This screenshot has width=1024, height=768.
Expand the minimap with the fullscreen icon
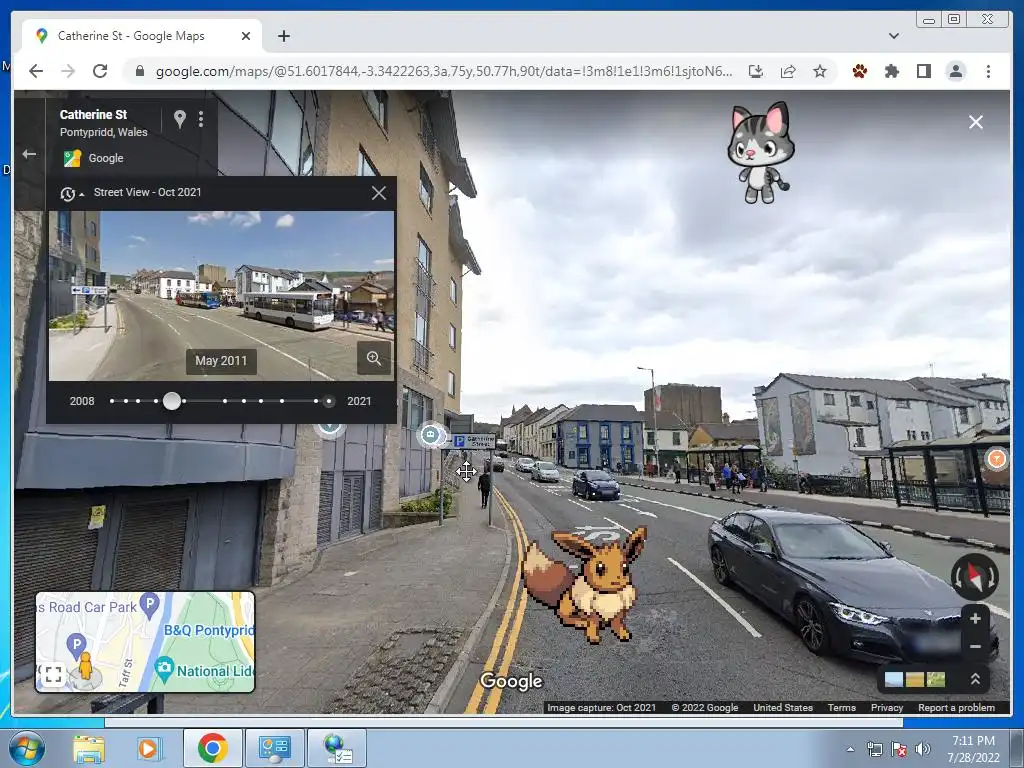pos(53,674)
